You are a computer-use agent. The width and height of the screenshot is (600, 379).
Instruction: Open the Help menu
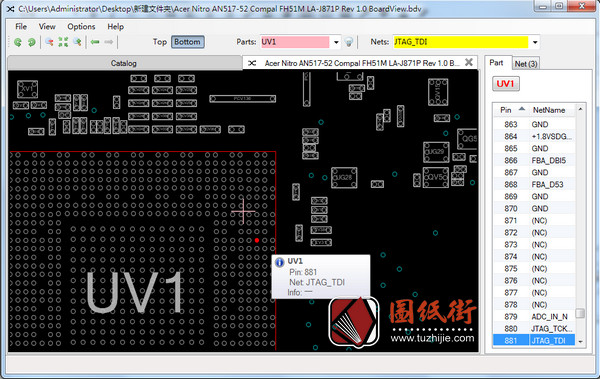115,26
